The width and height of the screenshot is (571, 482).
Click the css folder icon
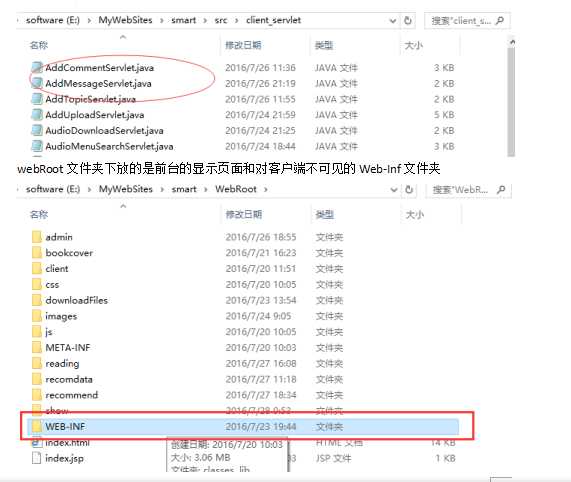37,284
